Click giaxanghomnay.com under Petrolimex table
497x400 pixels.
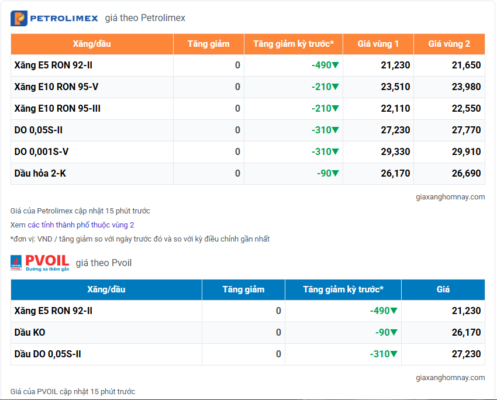[x=450, y=197]
